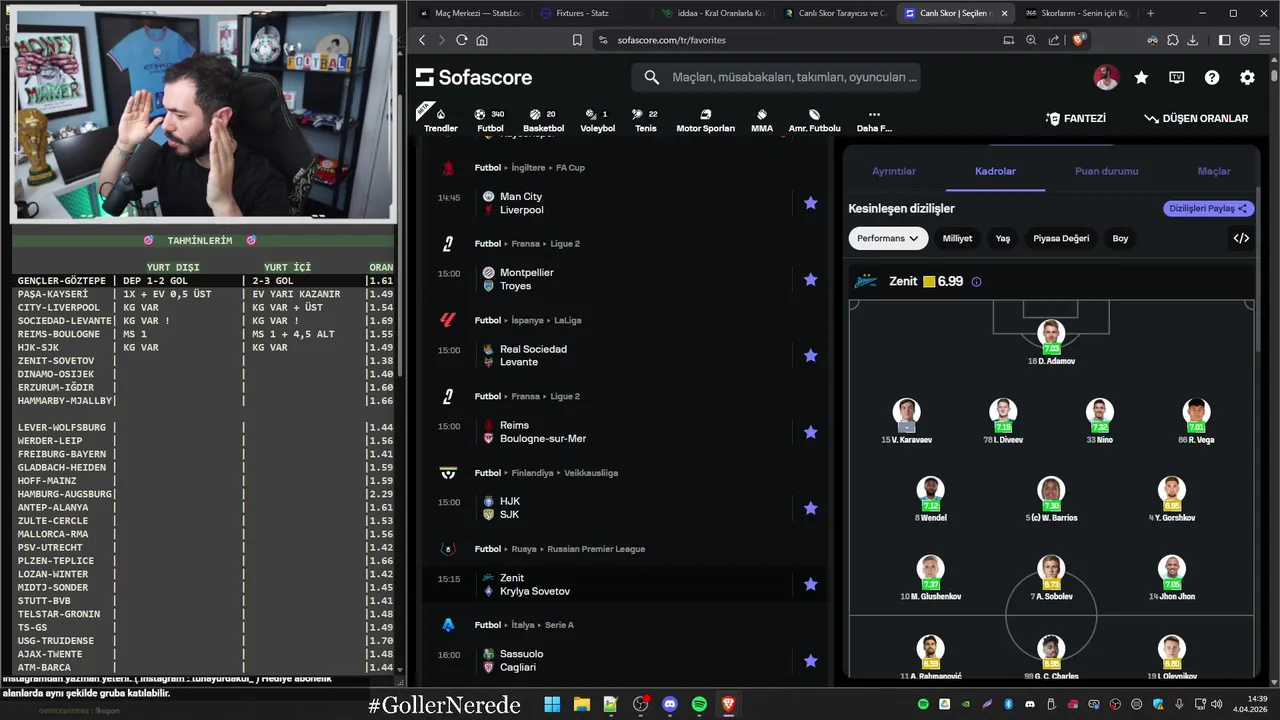Viewport: 1280px width, 720px height.
Task: Open Brave Shields lion icon
Action: (1078, 40)
